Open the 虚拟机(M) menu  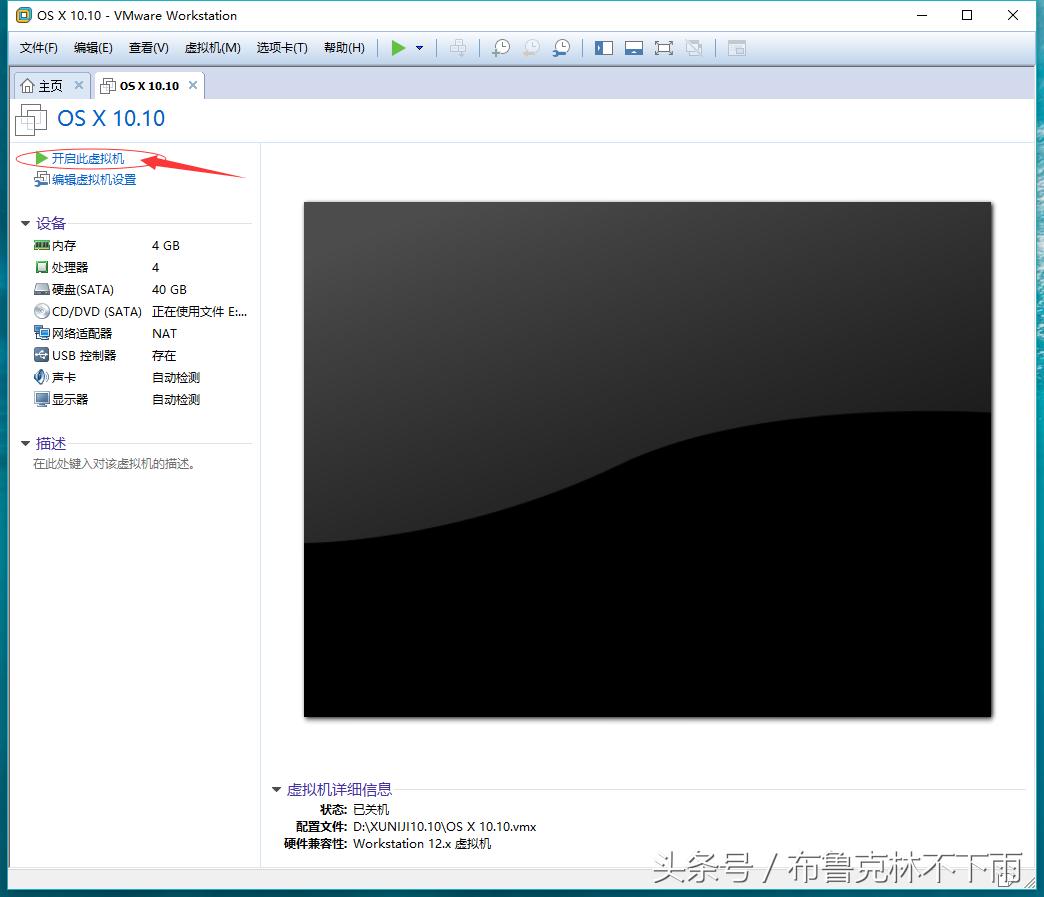click(212, 47)
